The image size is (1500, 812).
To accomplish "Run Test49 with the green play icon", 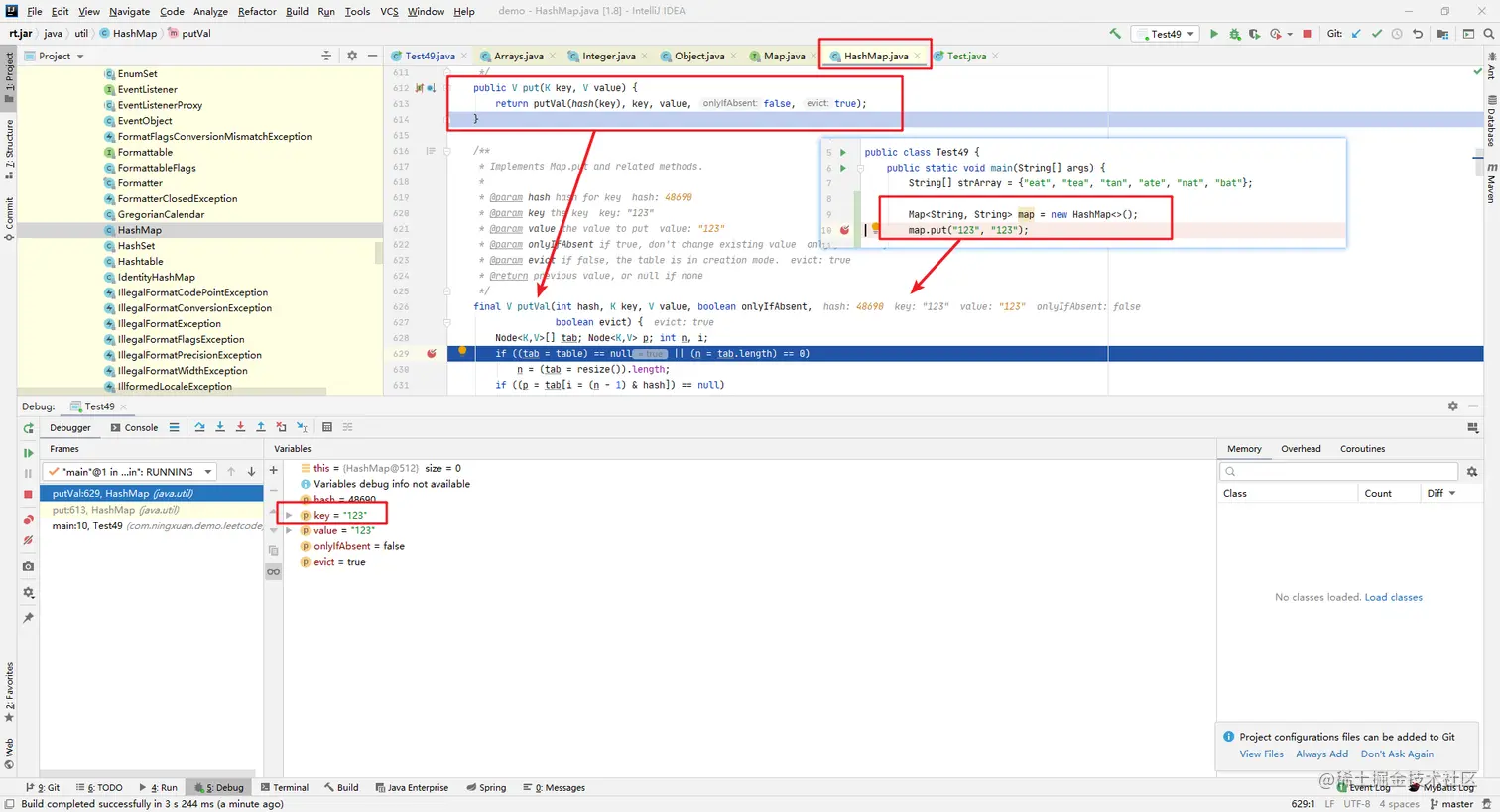I will (1213, 34).
